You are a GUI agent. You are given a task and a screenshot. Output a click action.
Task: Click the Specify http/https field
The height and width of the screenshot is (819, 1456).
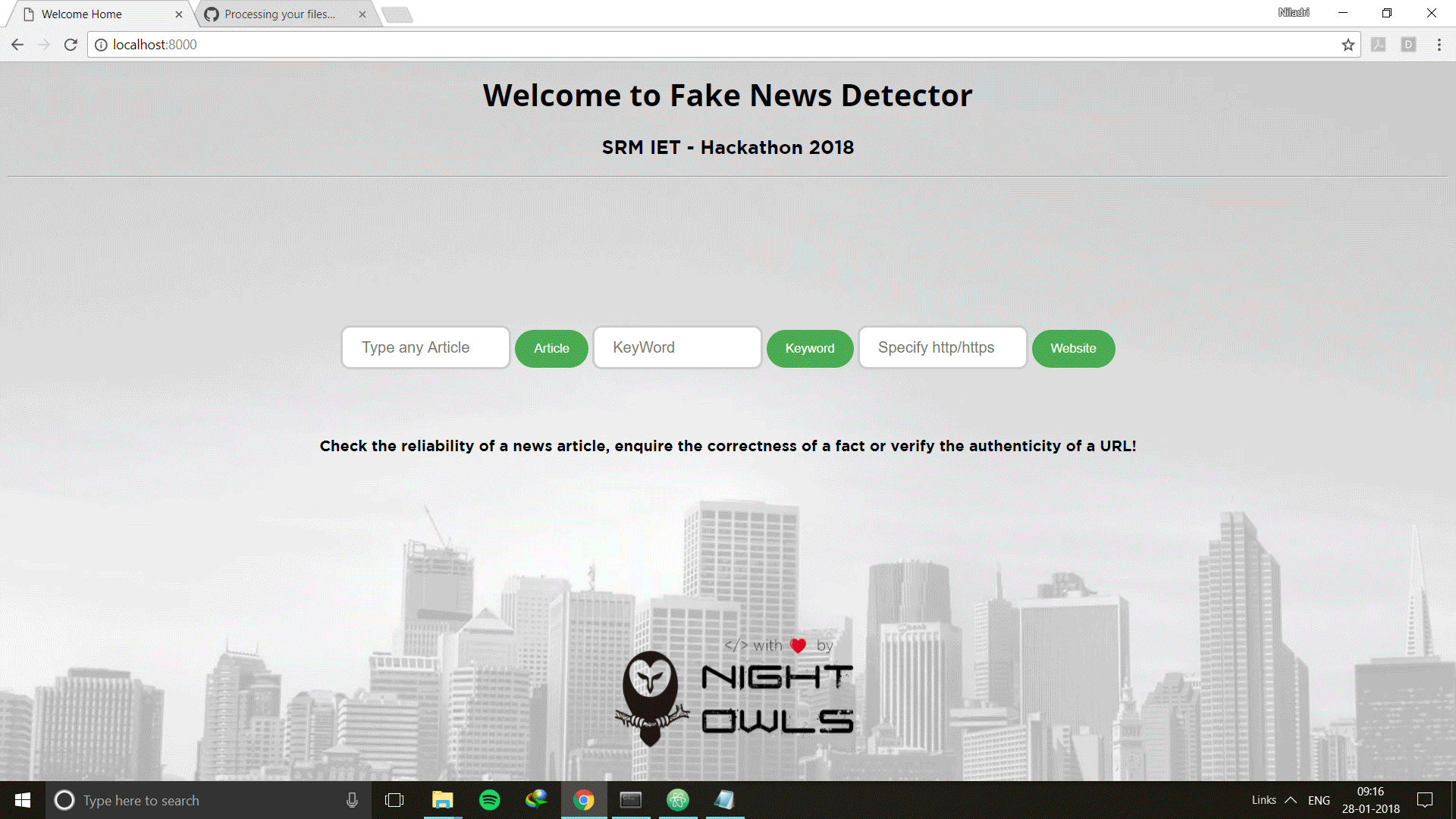point(942,347)
